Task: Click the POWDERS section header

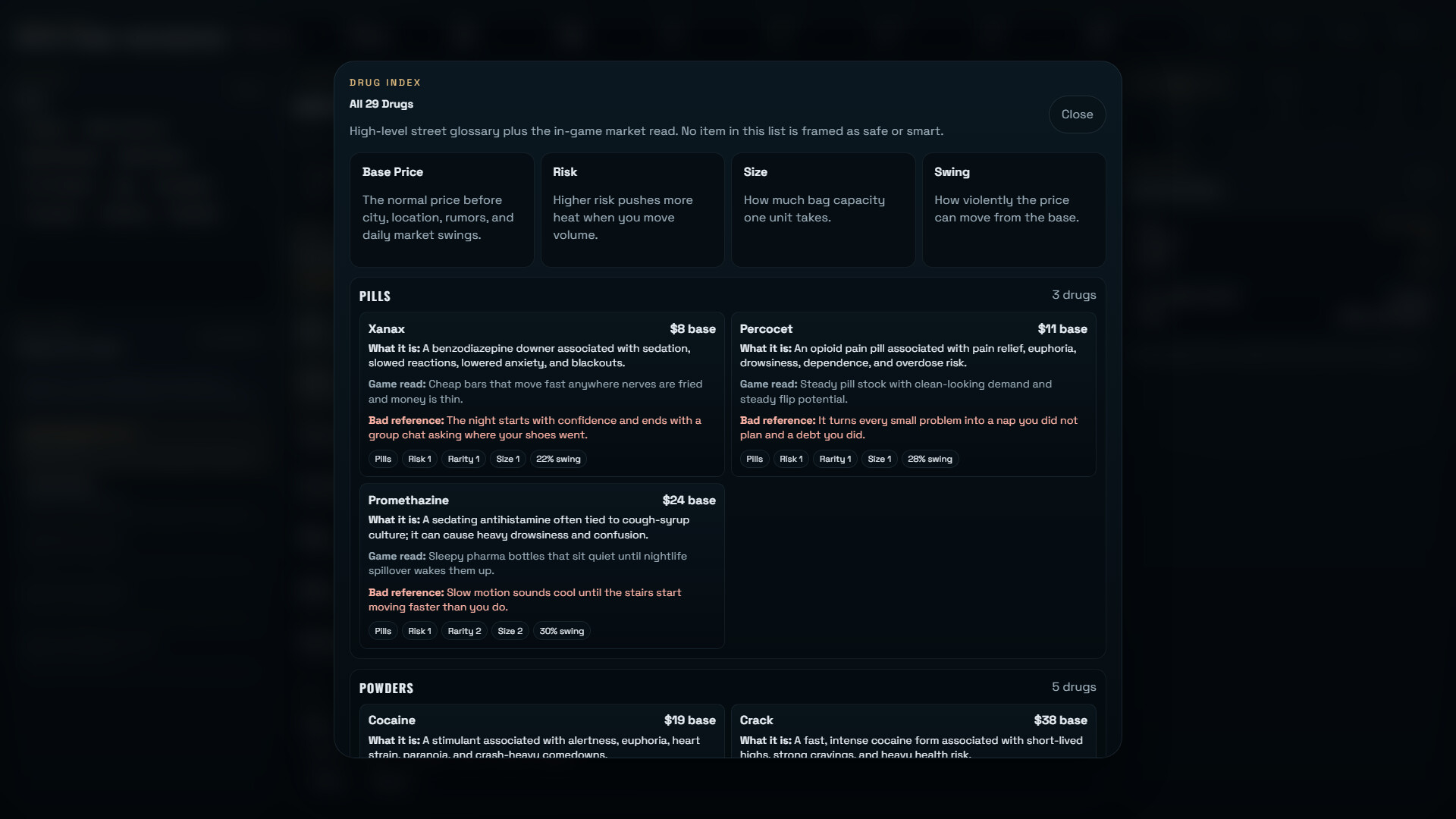Action: point(386,689)
